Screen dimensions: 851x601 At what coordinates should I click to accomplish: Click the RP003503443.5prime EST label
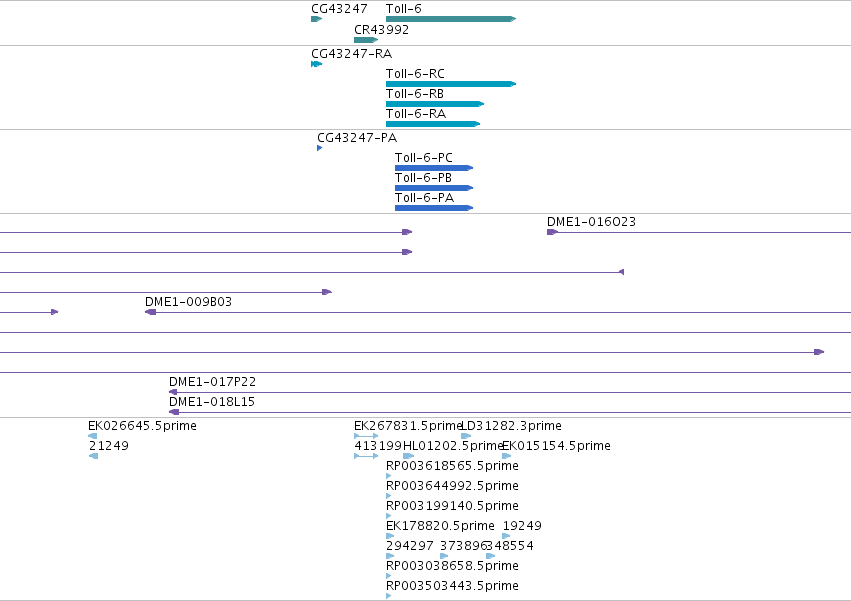(452, 587)
